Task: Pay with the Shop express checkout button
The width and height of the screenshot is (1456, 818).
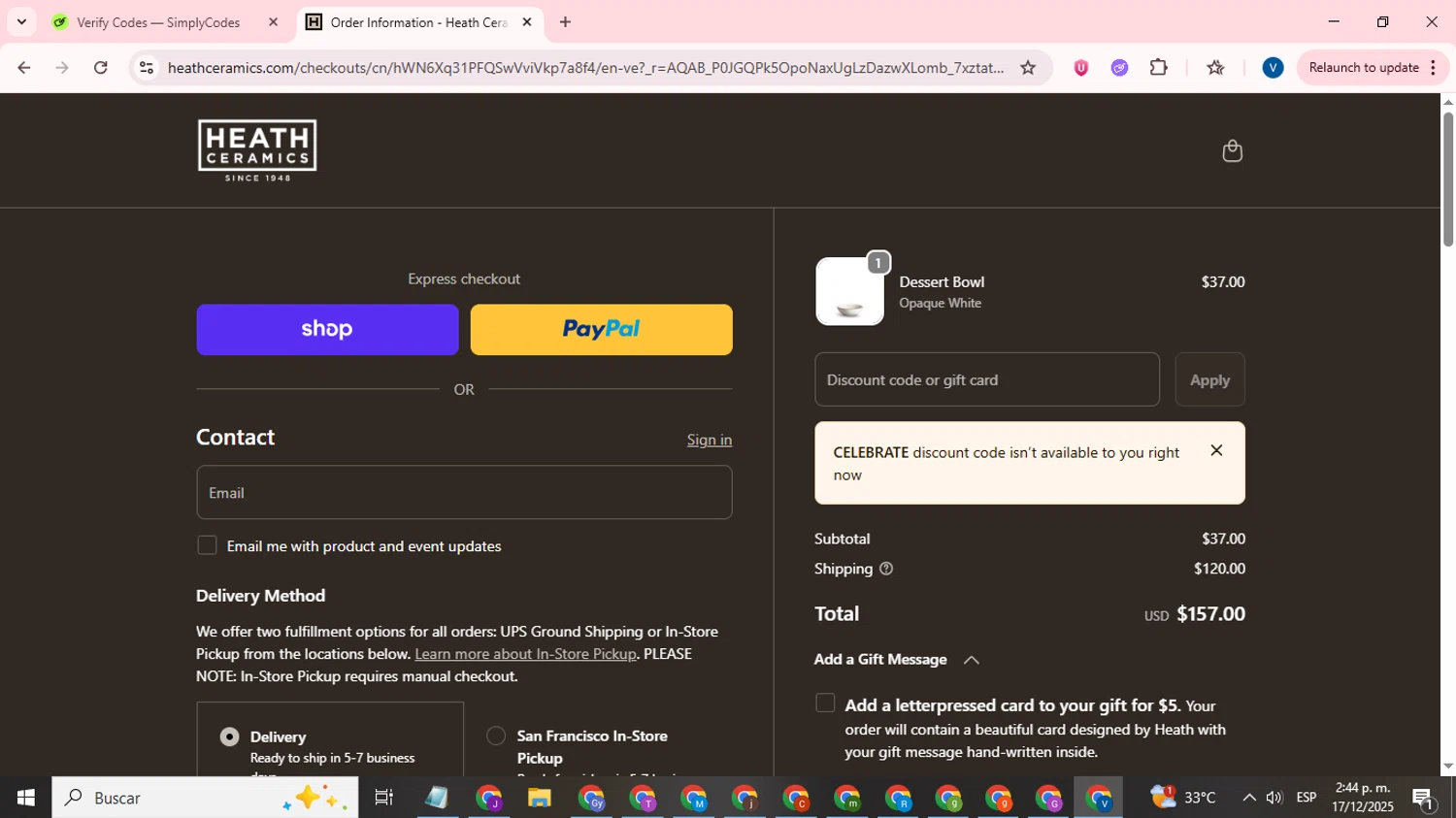Action: click(x=327, y=330)
